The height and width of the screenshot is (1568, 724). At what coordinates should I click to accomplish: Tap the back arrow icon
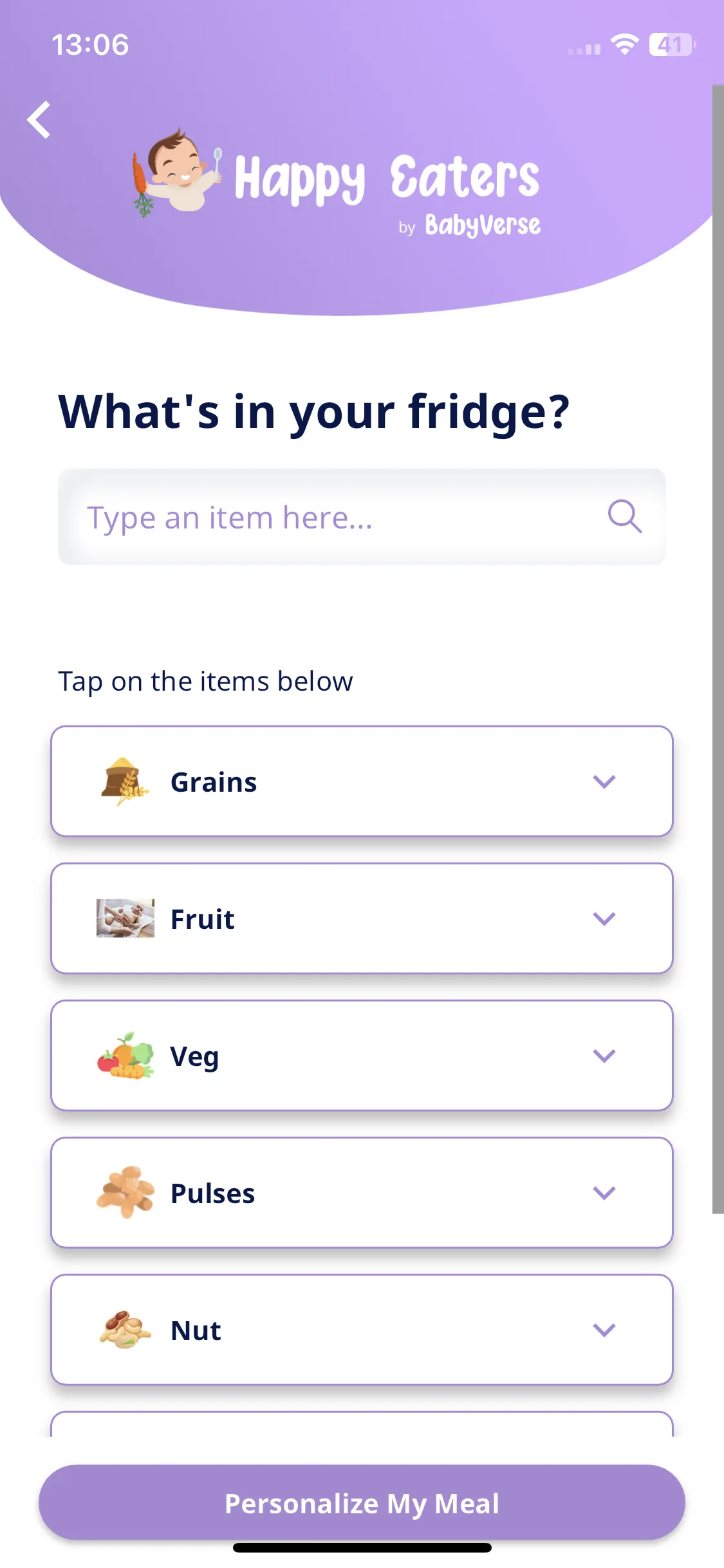[39, 120]
